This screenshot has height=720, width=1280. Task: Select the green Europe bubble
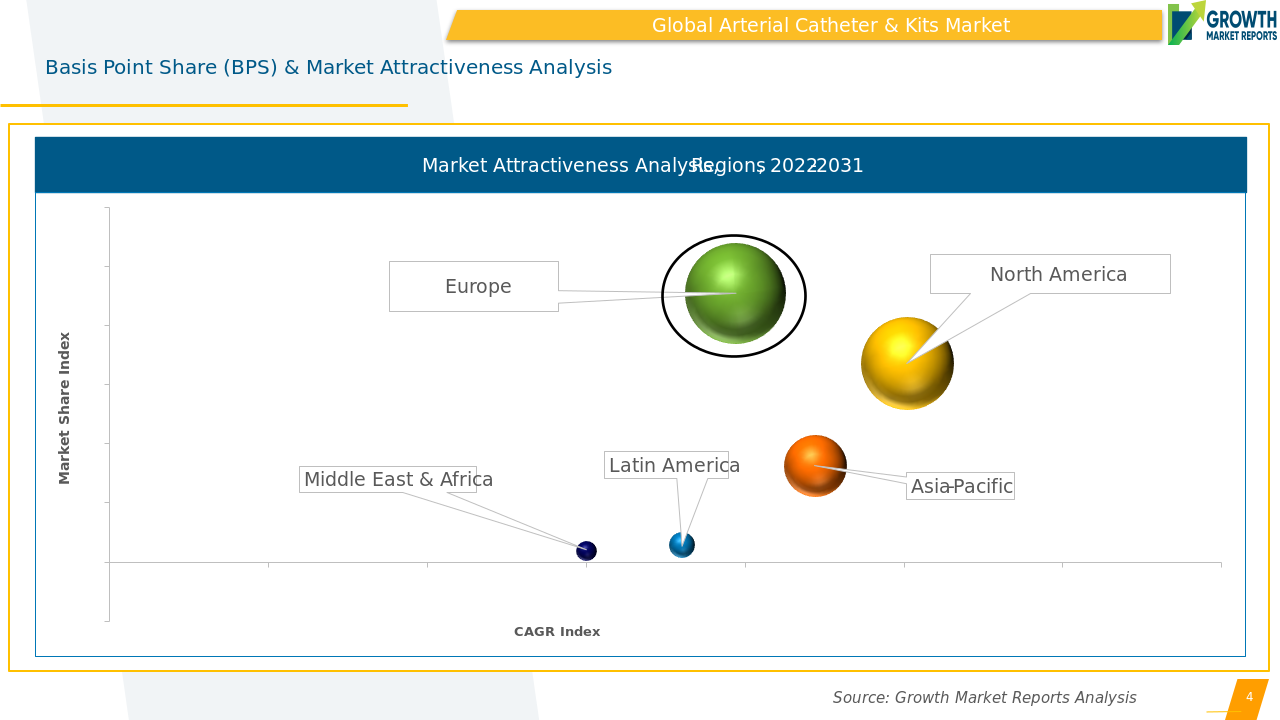pyautogui.click(x=735, y=293)
